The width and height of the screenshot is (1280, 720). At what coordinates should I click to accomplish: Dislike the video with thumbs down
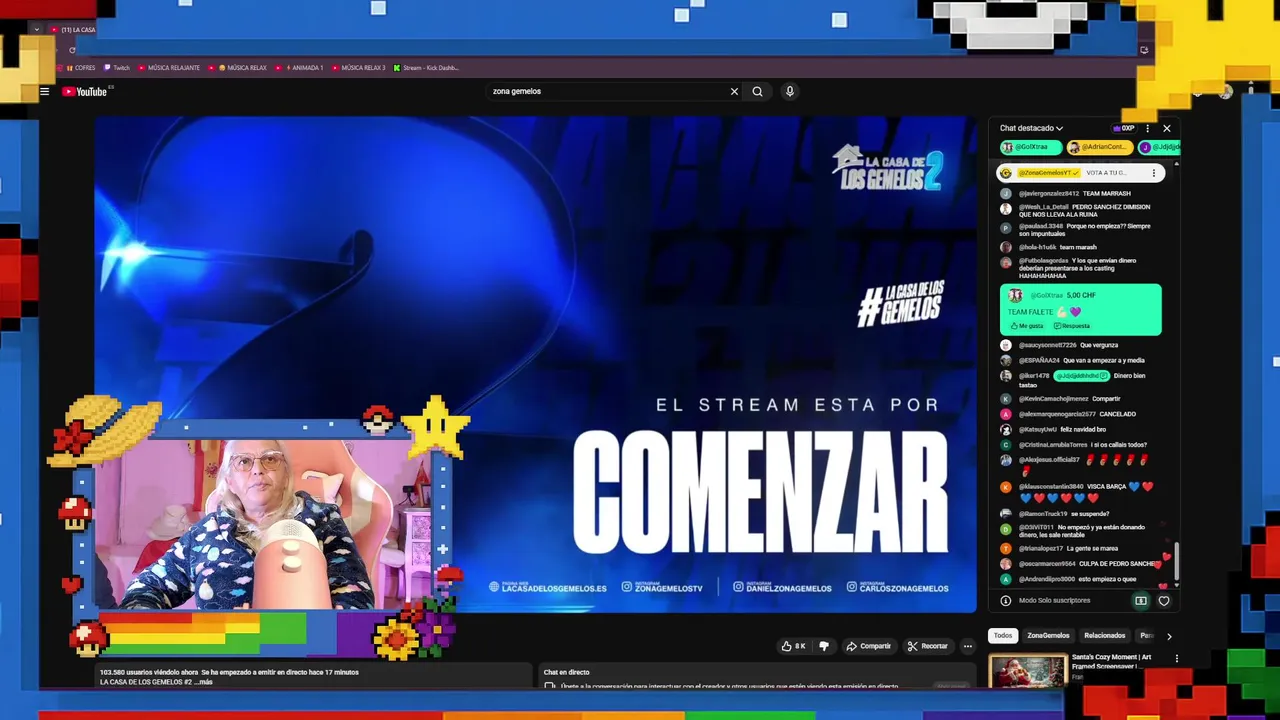coord(824,646)
